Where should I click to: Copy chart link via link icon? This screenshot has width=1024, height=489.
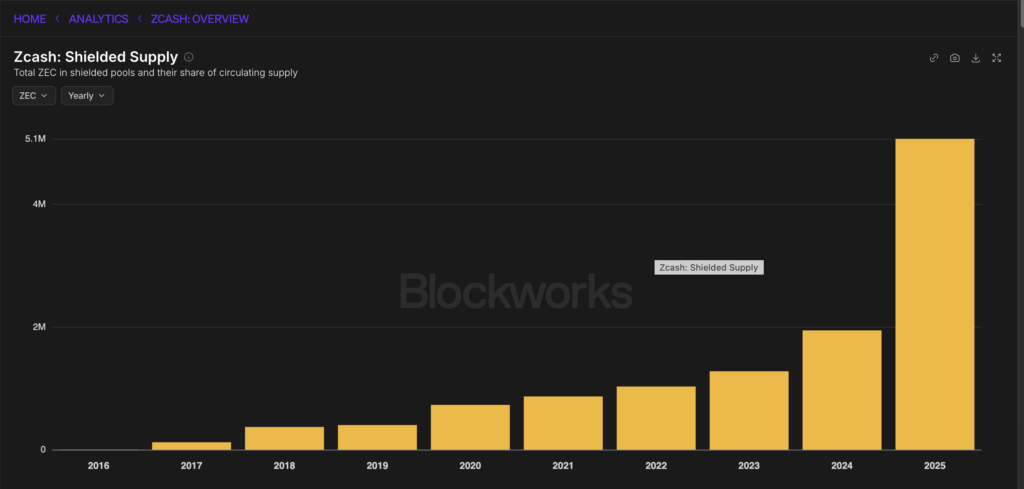pos(934,58)
